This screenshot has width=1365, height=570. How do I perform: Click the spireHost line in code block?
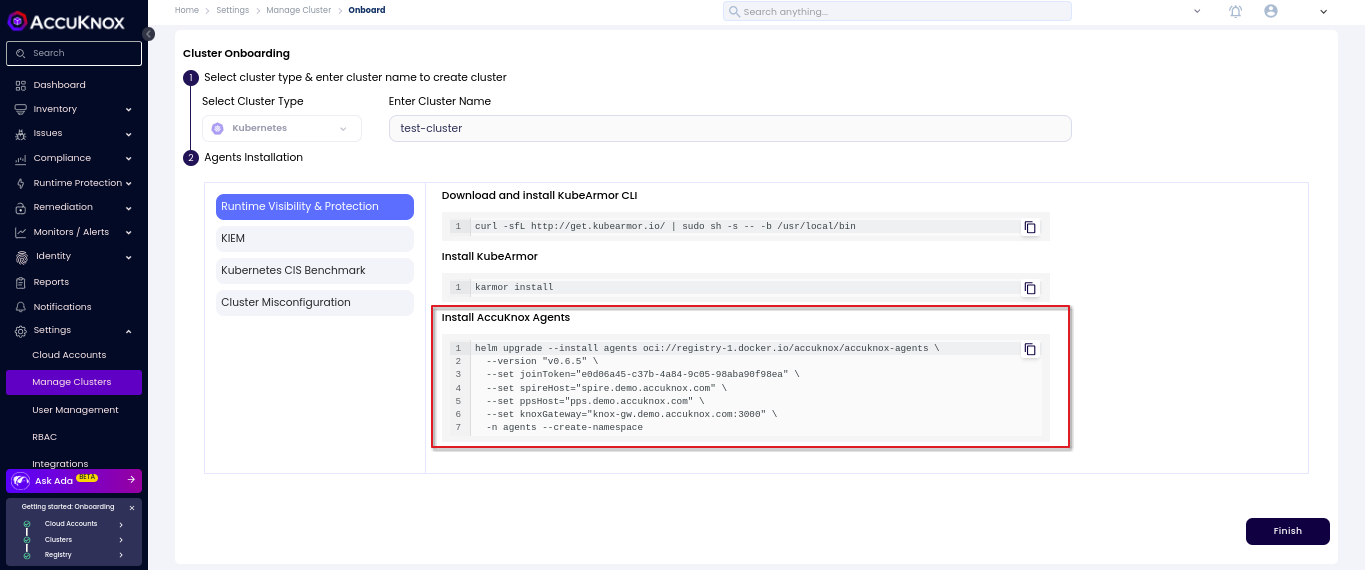(x=607, y=388)
